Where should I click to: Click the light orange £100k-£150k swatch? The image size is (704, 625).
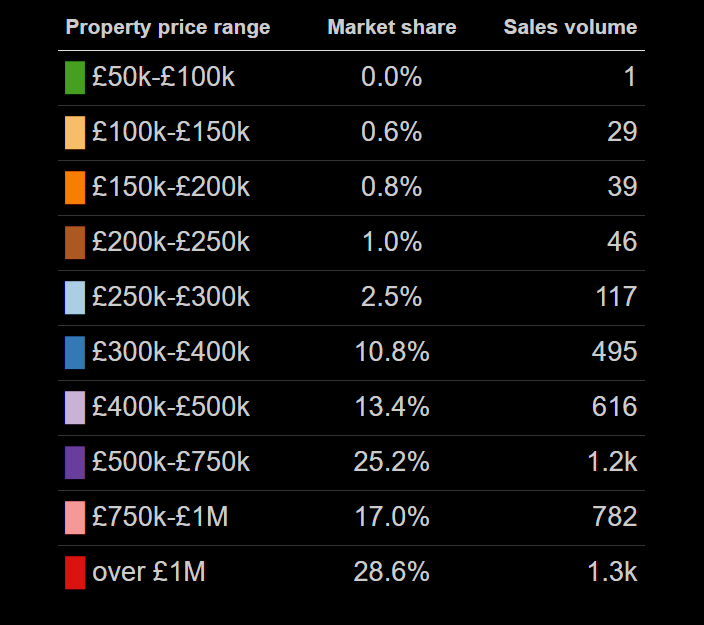click(x=75, y=133)
